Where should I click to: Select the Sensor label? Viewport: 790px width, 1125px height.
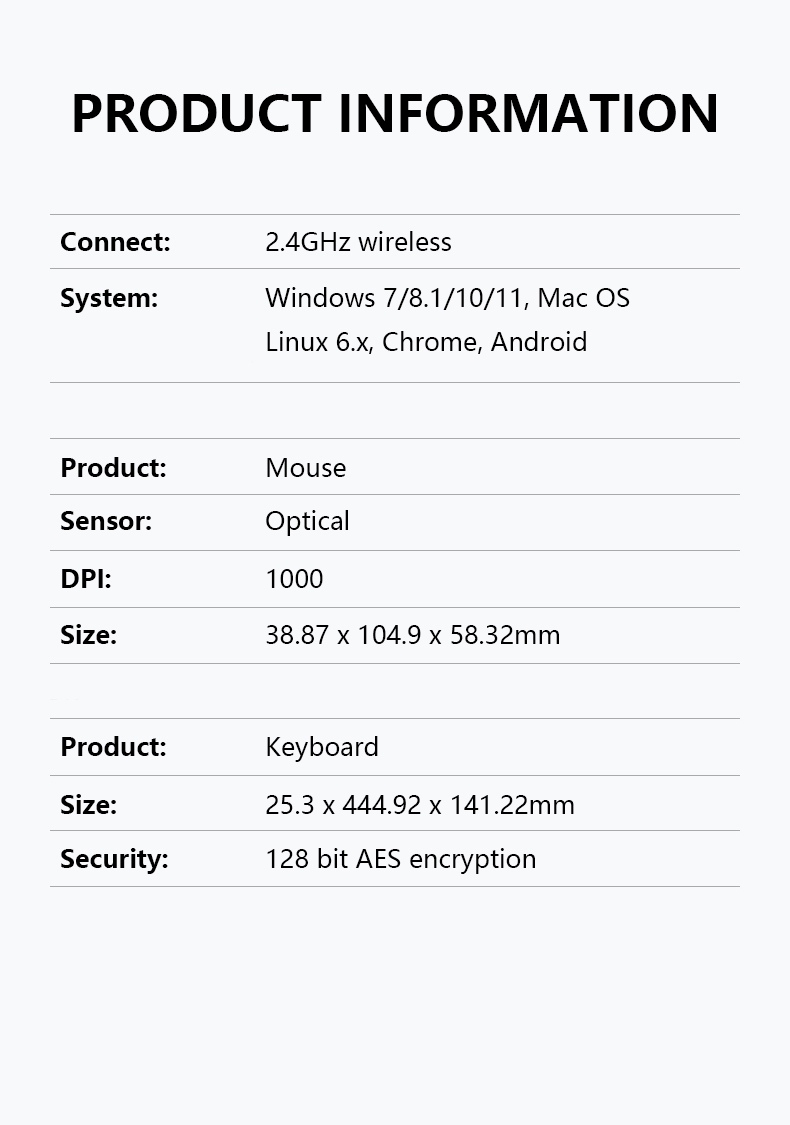(105, 521)
